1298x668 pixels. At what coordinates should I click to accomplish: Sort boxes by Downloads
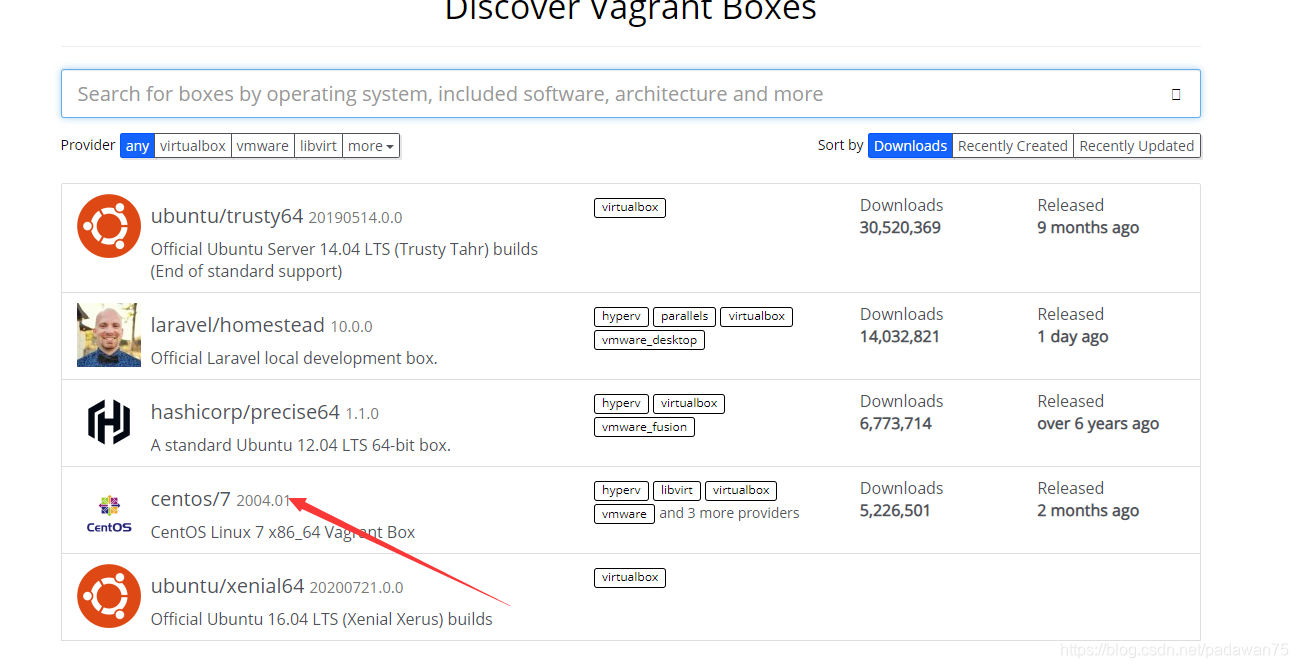coord(910,146)
